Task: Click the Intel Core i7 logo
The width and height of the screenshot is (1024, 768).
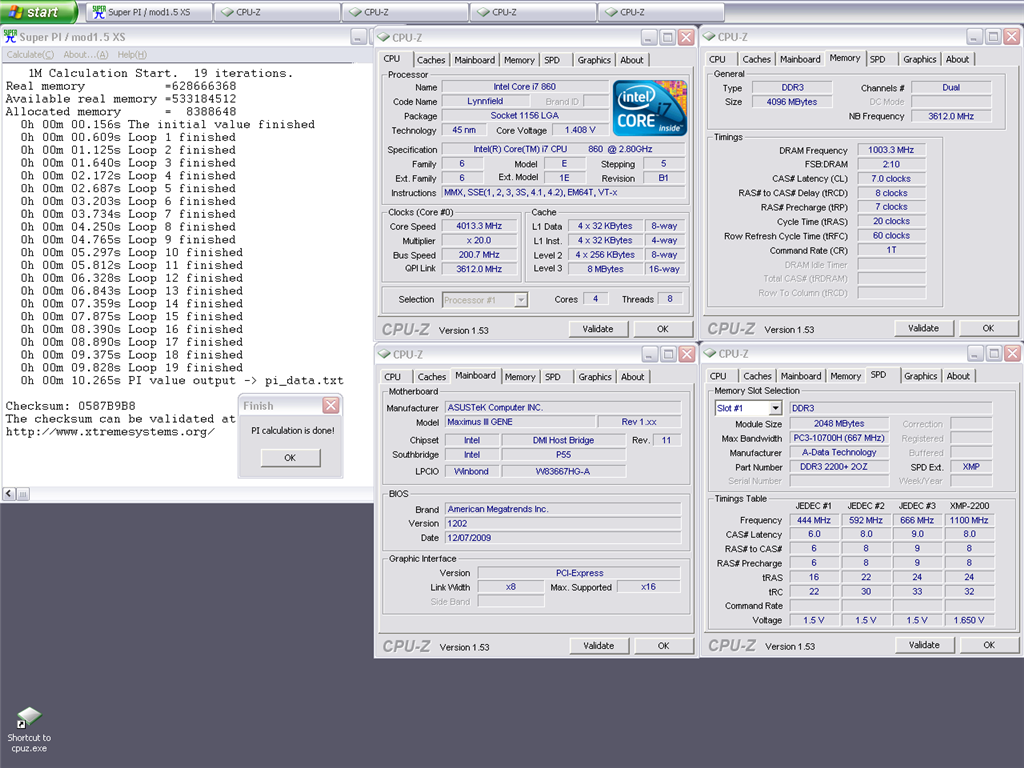Action: 649,109
